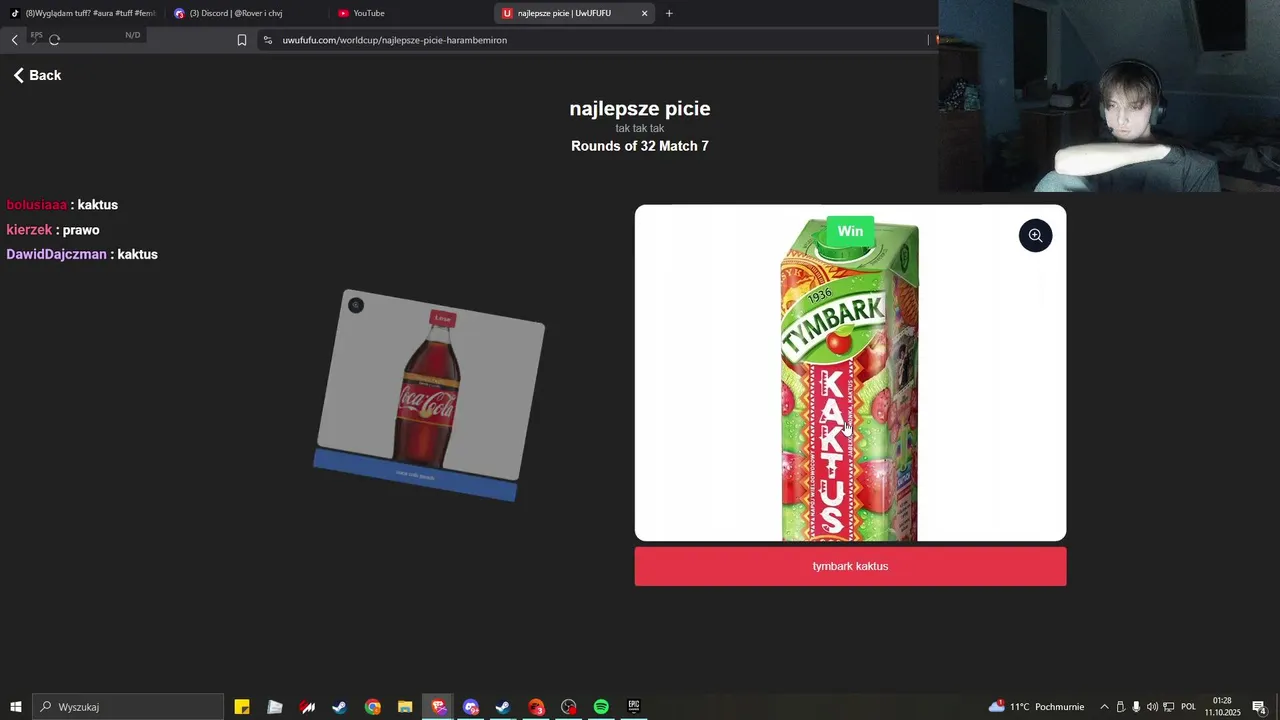Select the Tymbark Kaktus carton image
Screen dimensions: 1280x720
[x=850, y=373]
